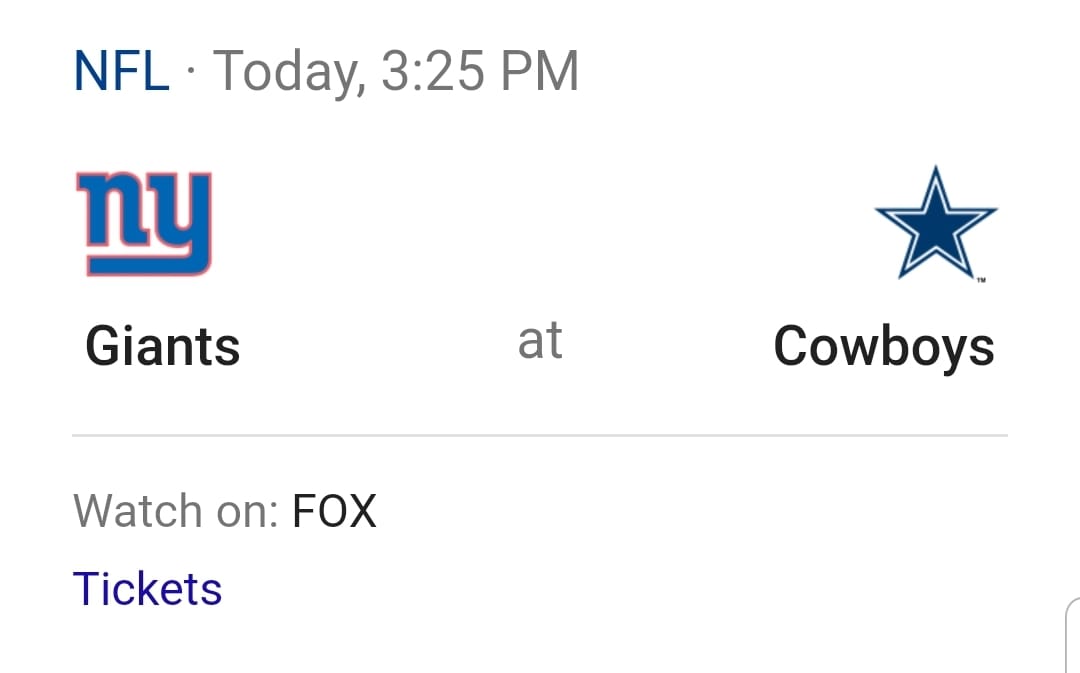1080x673 pixels.
Task: Select the Giants team name
Action: coord(162,347)
